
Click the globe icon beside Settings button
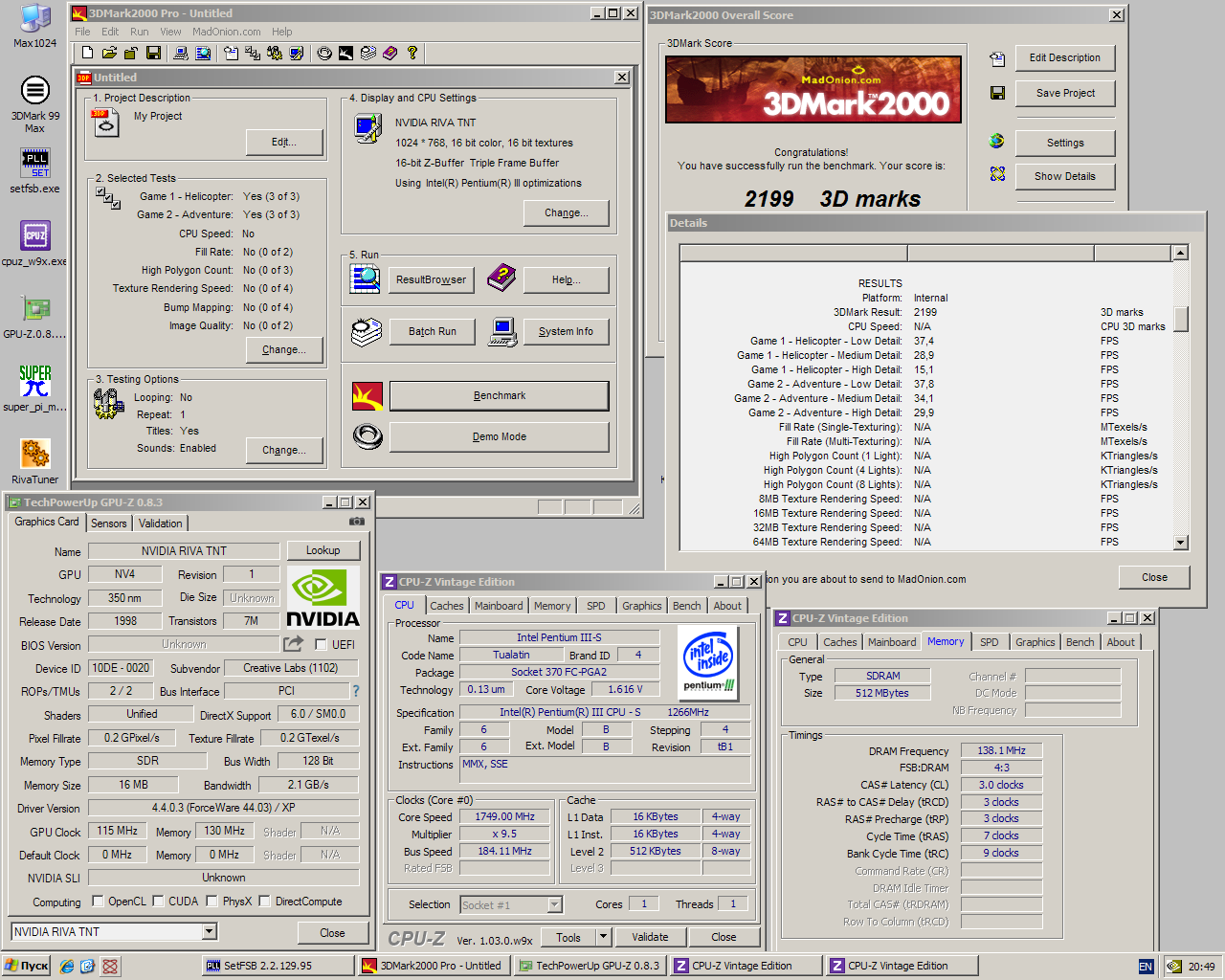pos(997,141)
